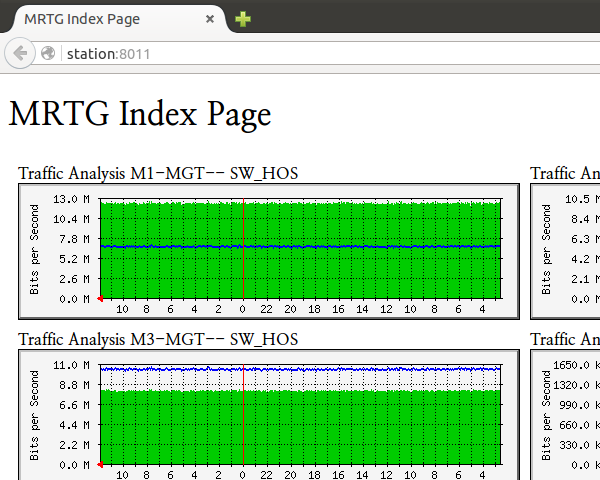This screenshot has width=600, height=480.
Task: Click the globe site identity icon
Action: click(x=47, y=53)
